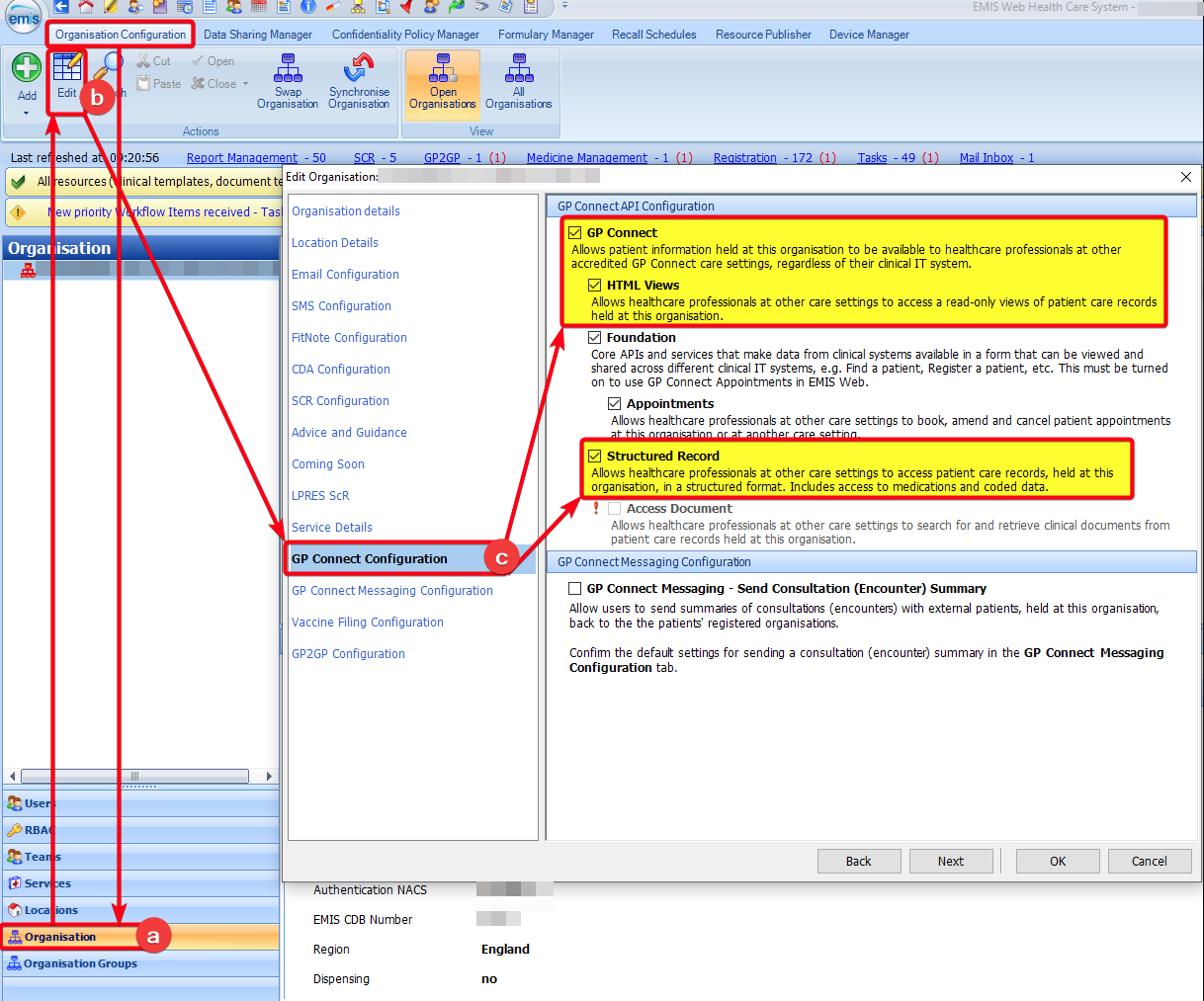Select SCR Configuration in the dialog list
Image resolution: width=1204 pixels, height=1001 pixels.
340,401
